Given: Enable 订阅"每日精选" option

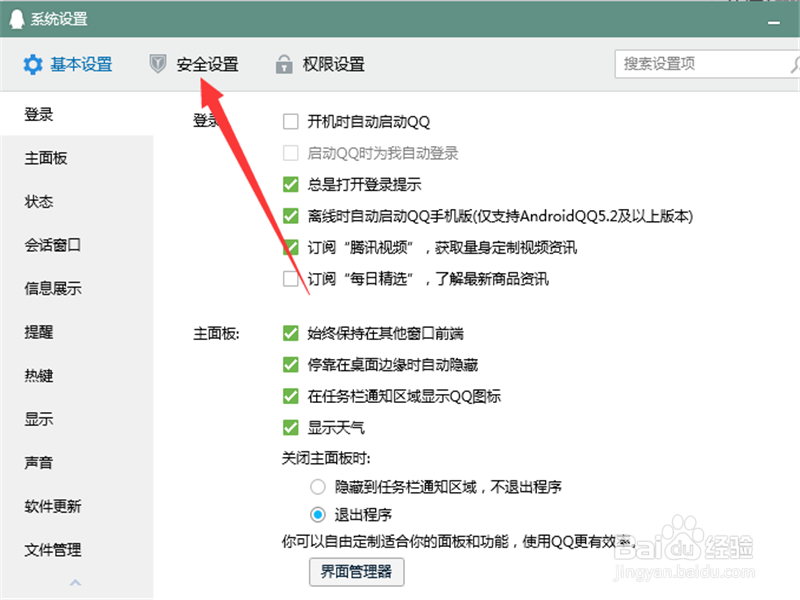Looking at the screenshot, I should (x=291, y=279).
